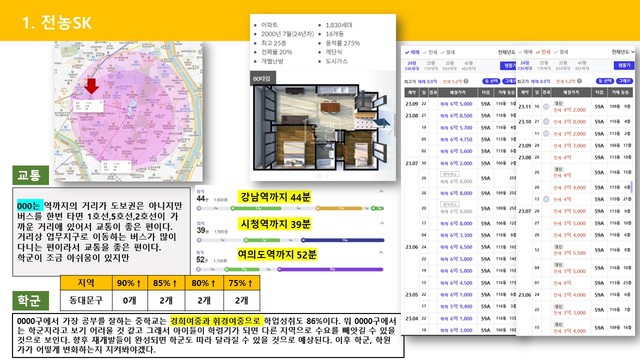Select the 43평 tab in the jeonse panel

point(582,66)
